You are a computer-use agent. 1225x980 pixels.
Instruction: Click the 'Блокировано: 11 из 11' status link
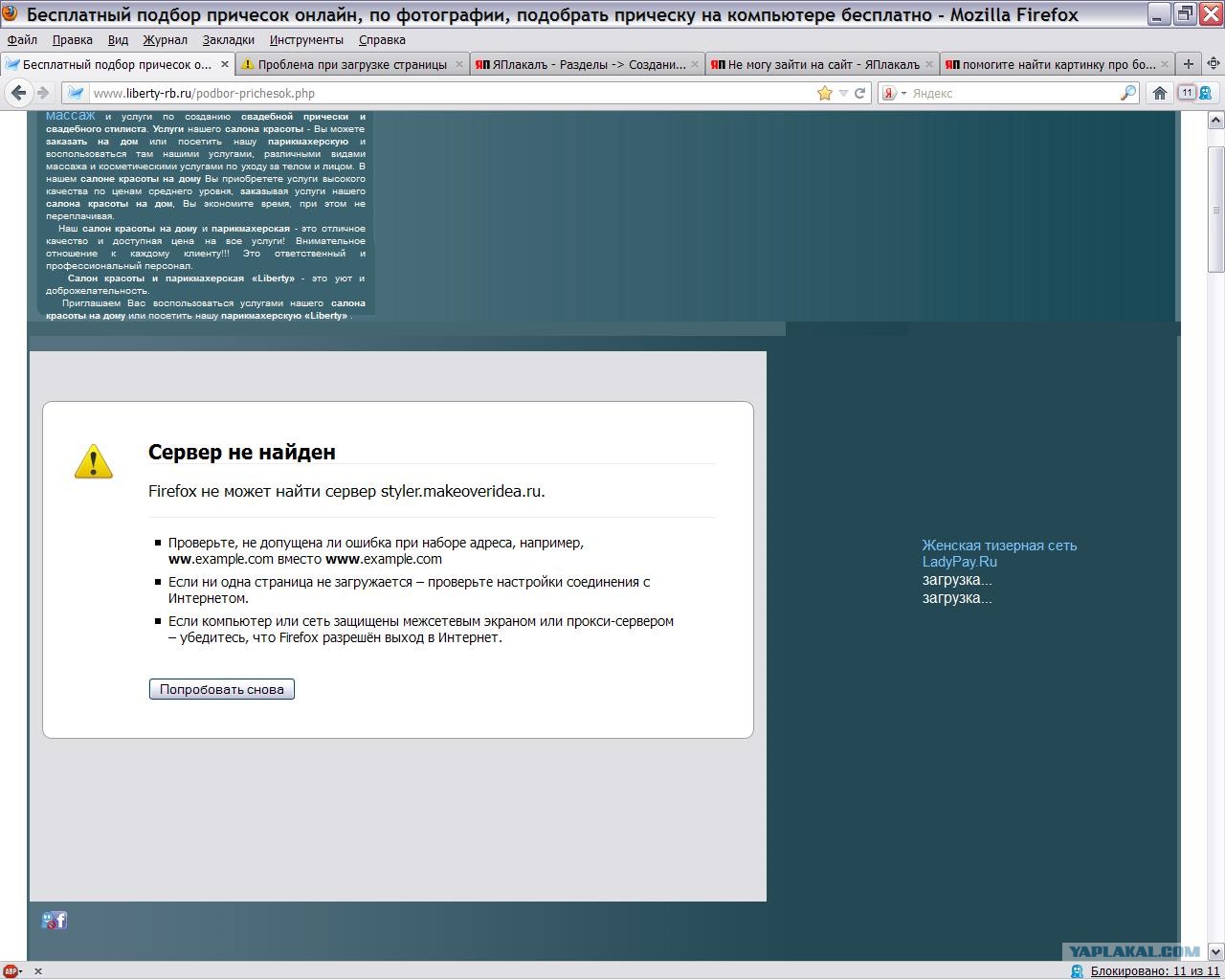[x=1154, y=971]
